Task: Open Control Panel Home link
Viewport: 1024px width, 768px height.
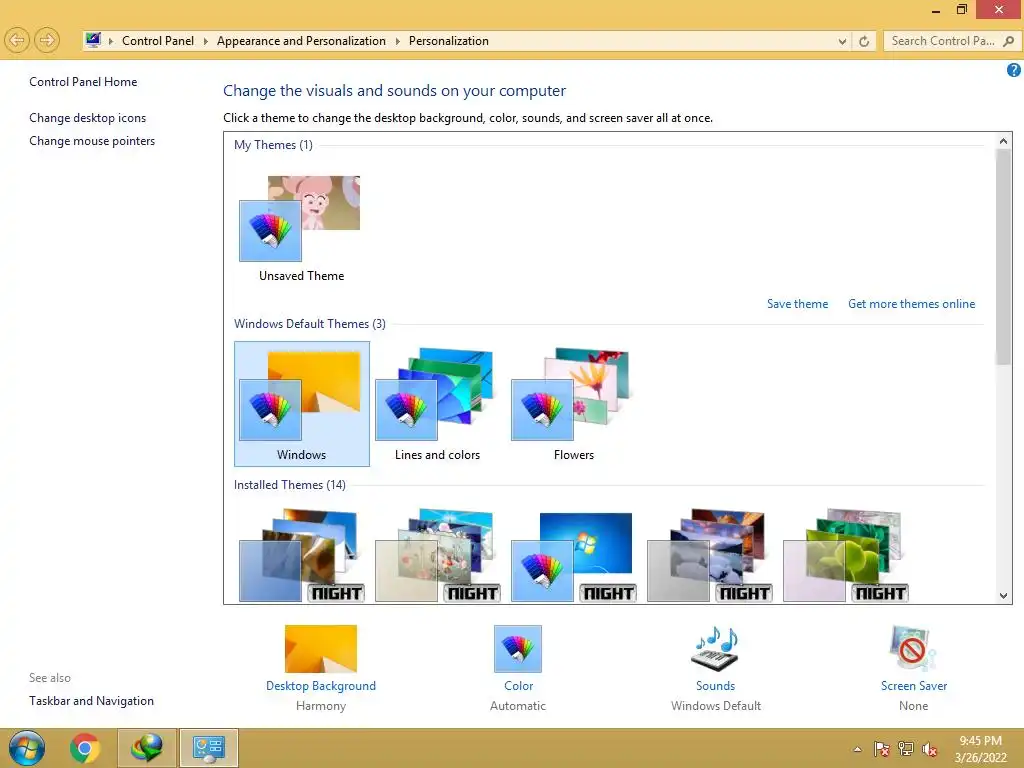Action: point(83,82)
